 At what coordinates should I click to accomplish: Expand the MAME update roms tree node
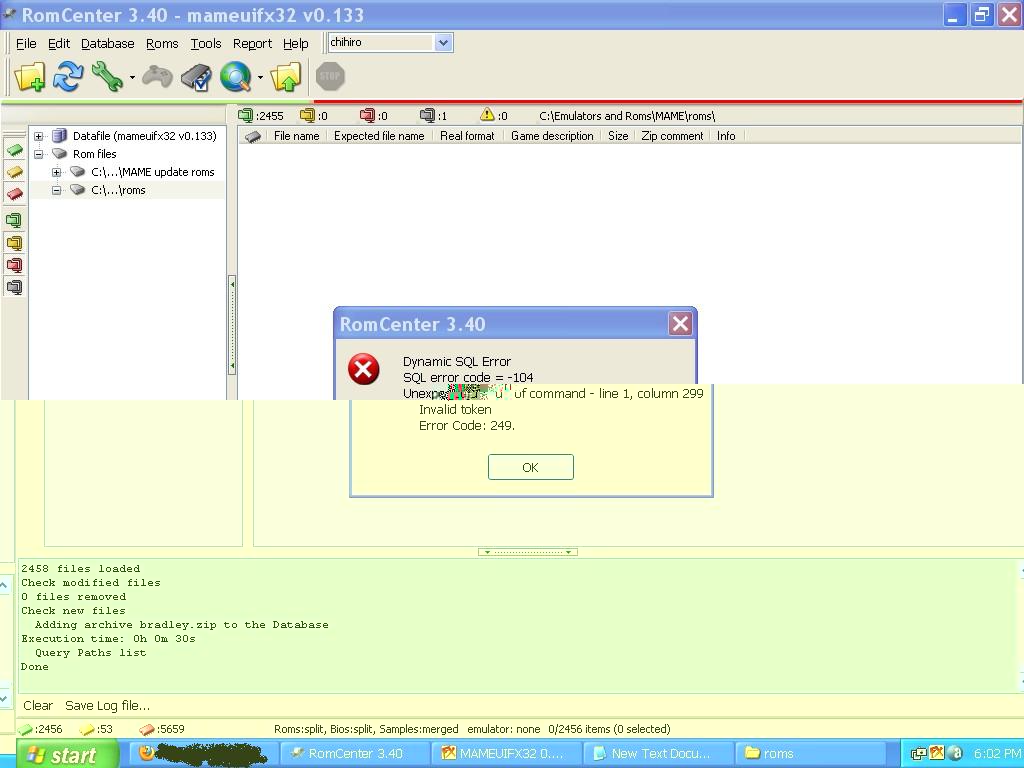tap(57, 171)
